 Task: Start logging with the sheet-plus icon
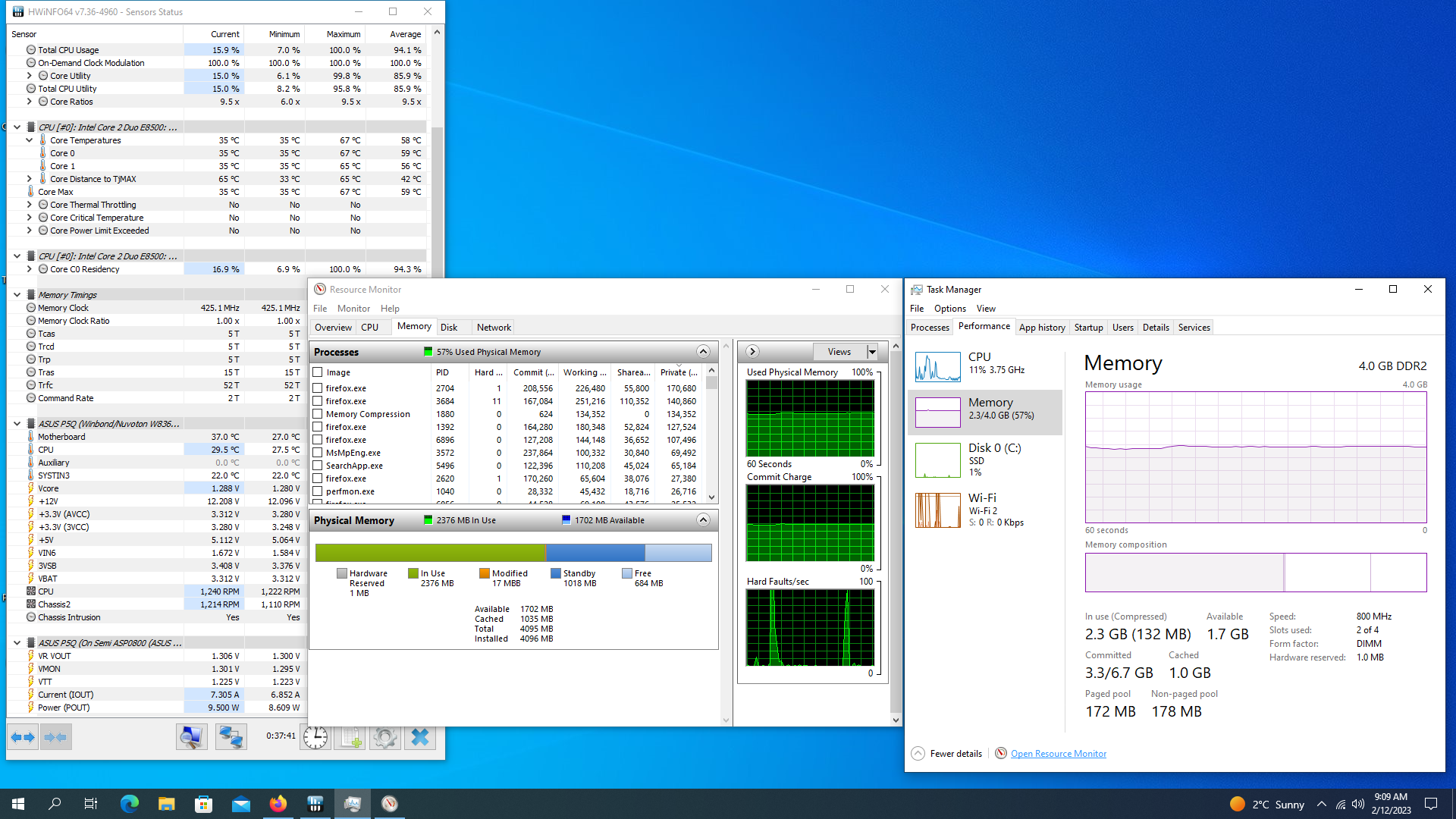pyautogui.click(x=350, y=737)
